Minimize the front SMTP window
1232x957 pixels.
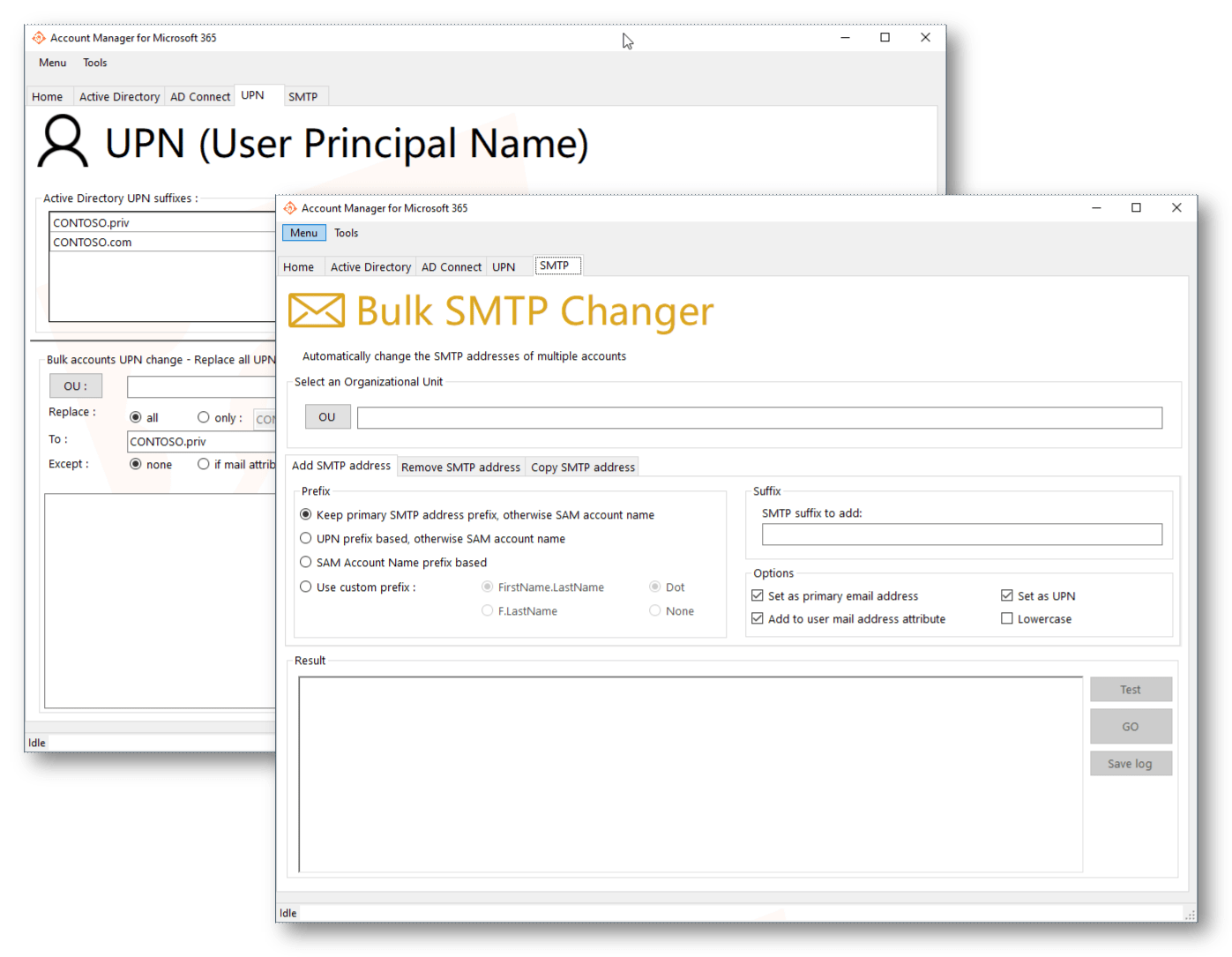1096,208
